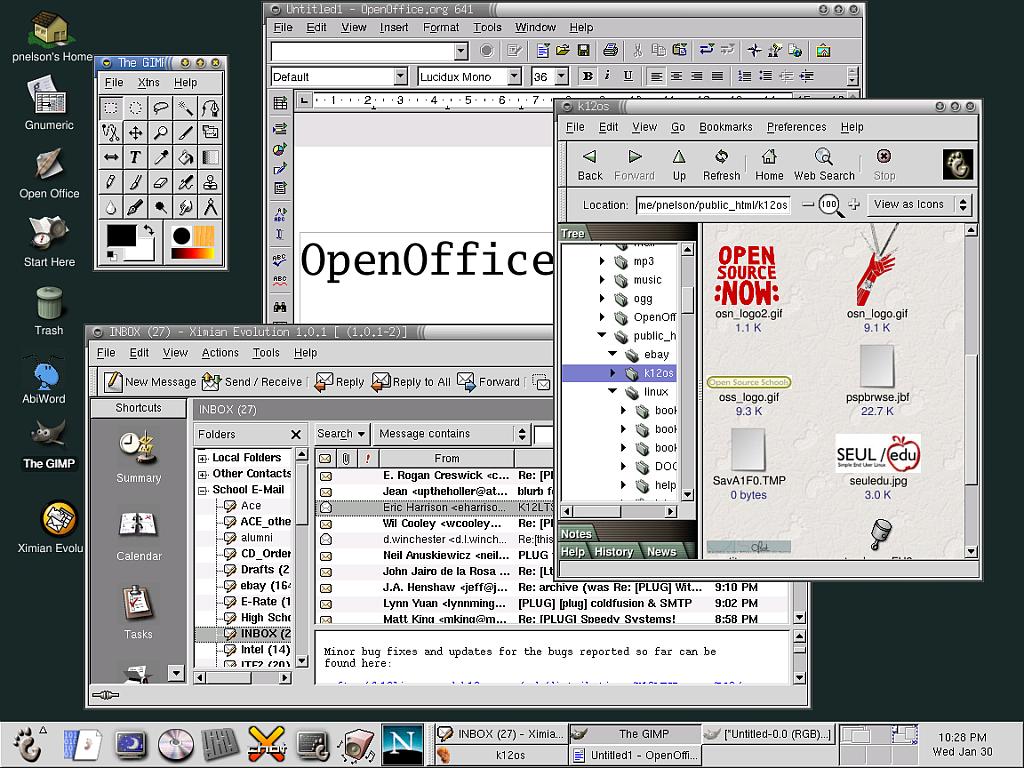Viewport: 1024px width, 768px height.
Task: Choose the Pencil tool in GIMP toolbox
Action: click(110, 182)
